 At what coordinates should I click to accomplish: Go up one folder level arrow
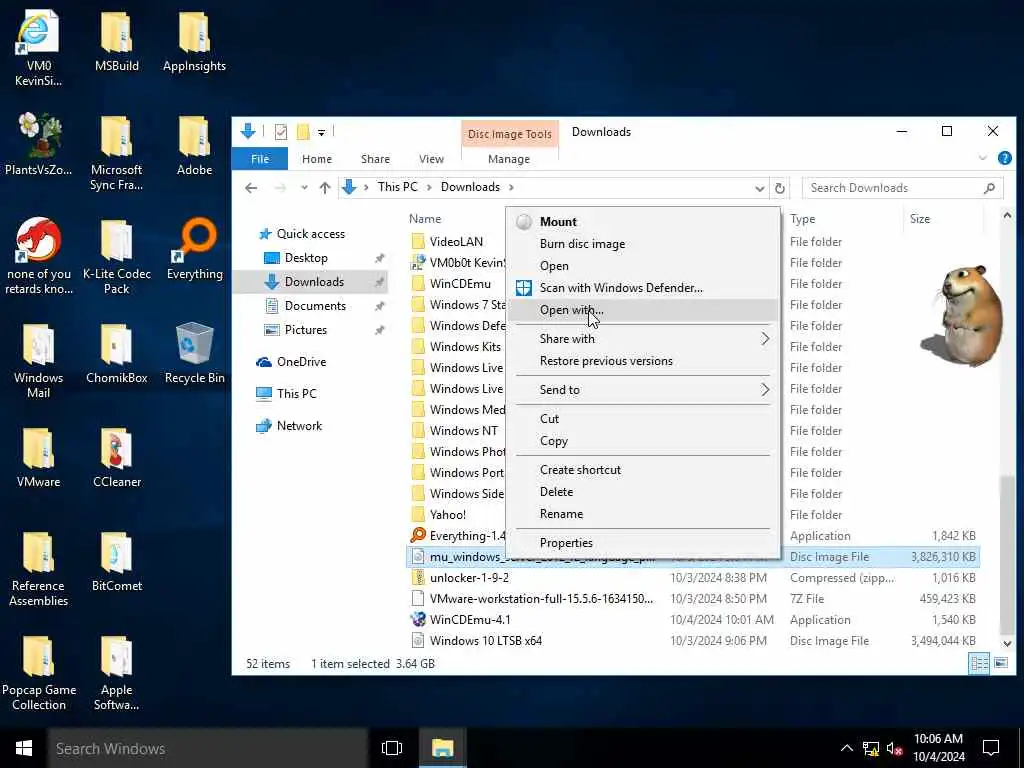pyautogui.click(x=325, y=188)
